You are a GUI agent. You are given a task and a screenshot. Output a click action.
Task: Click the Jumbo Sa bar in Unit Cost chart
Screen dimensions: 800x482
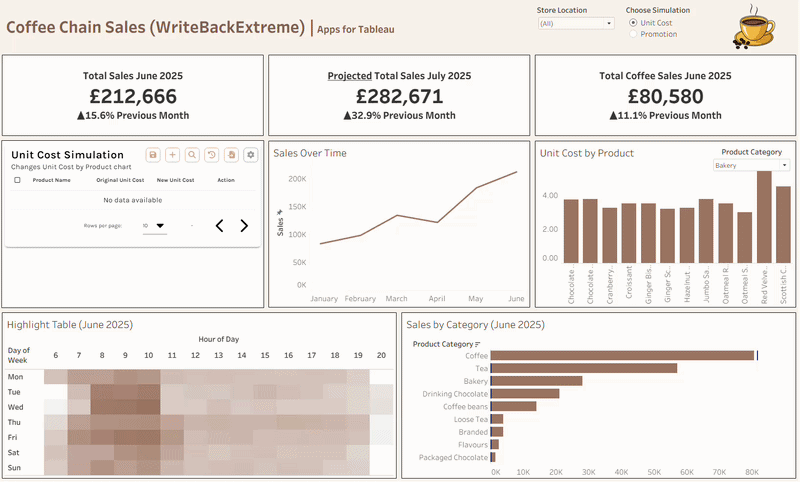[x=706, y=232]
